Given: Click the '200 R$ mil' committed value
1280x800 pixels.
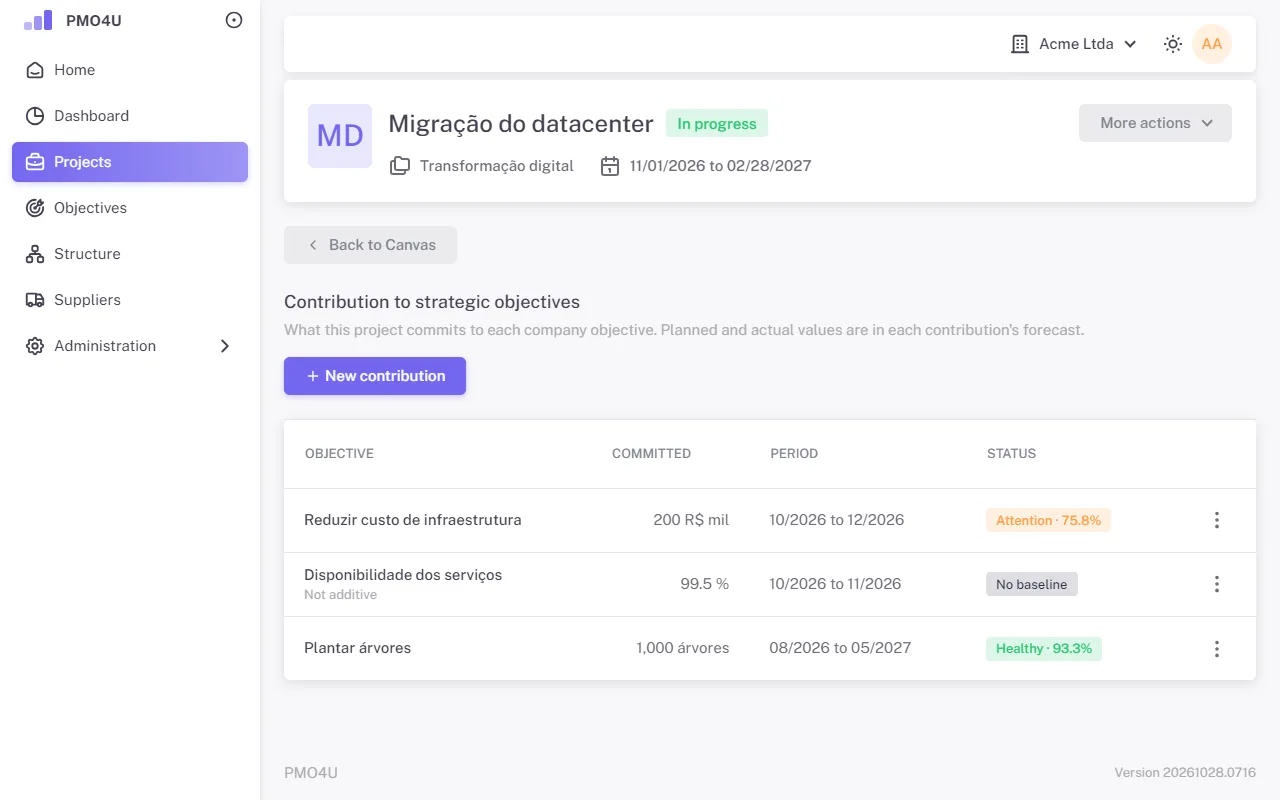Looking at the screenshot, I should tap(691, 520).
